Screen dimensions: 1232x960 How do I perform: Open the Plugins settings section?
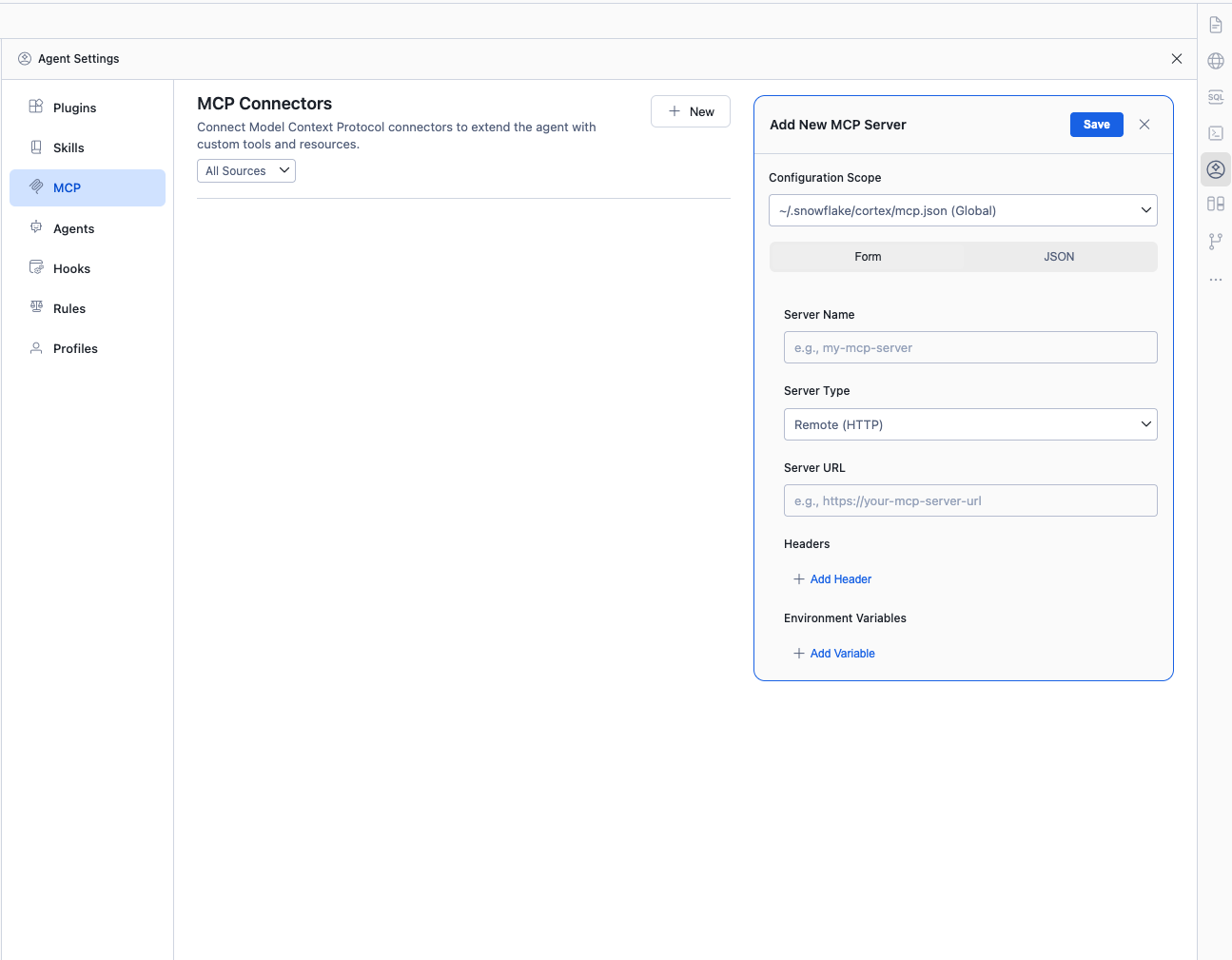pos(88,108)
